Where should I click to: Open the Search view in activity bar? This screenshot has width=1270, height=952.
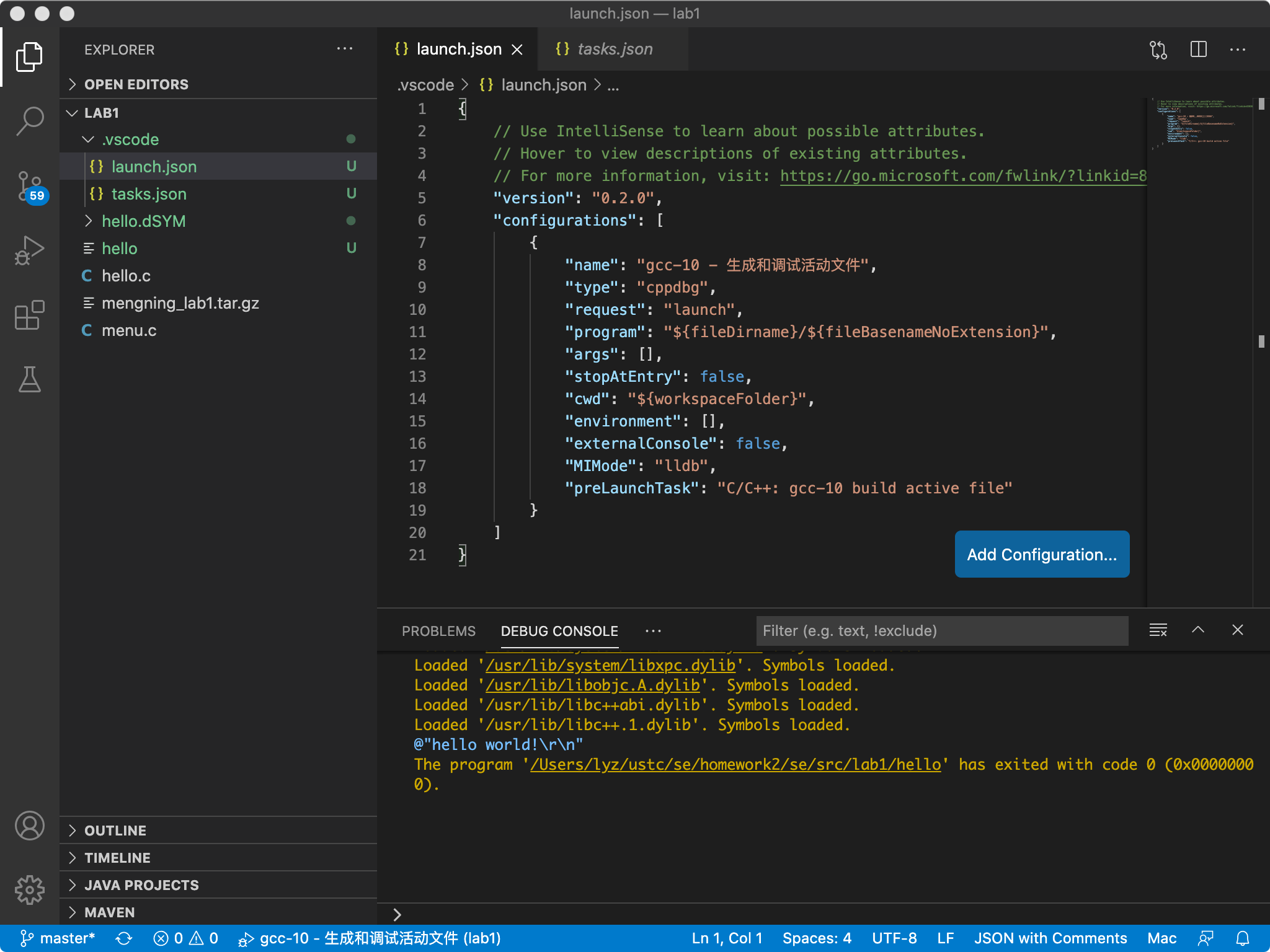tap(29, 120)
